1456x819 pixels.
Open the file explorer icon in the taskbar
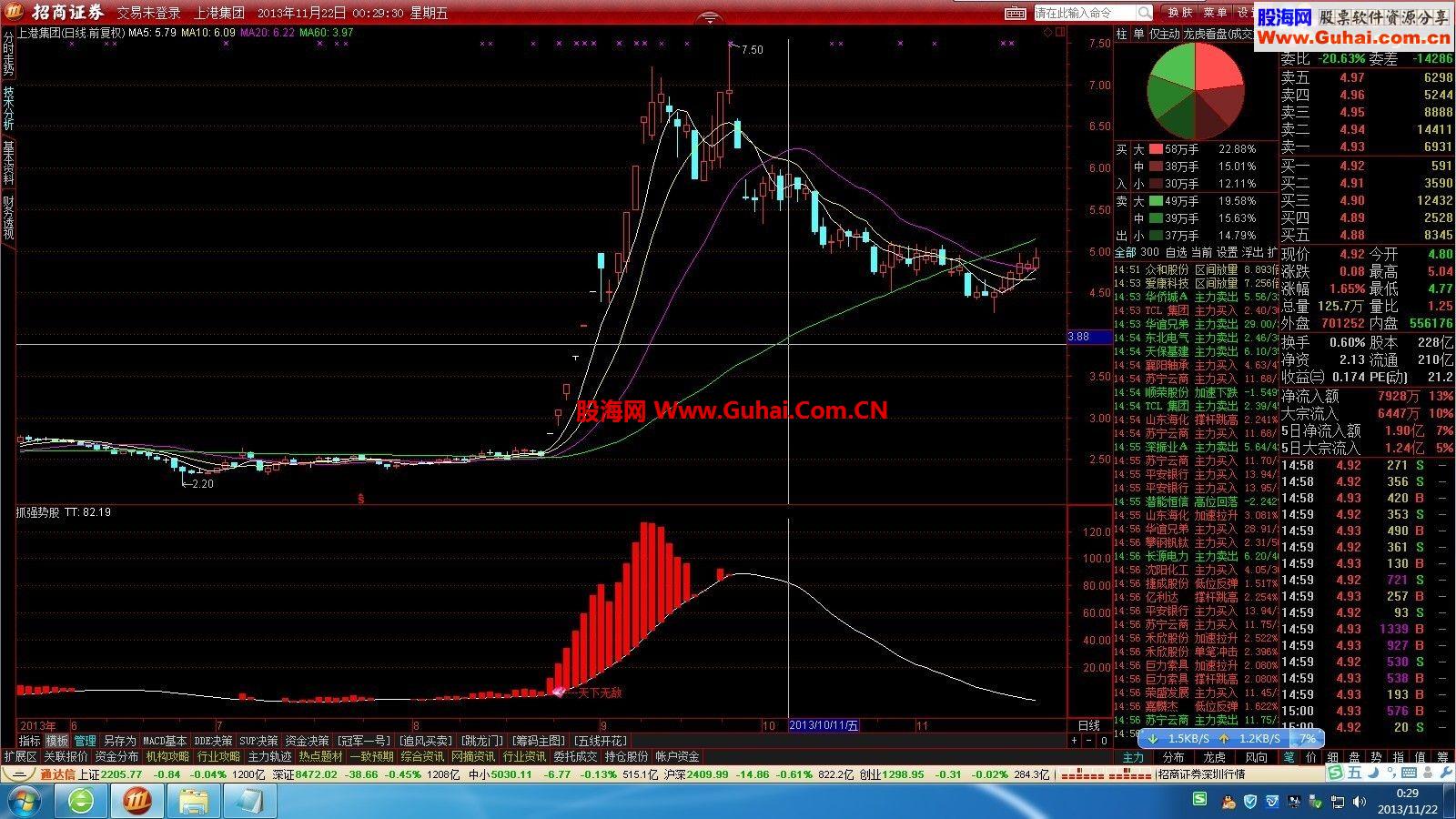click(x=194, y=801)
